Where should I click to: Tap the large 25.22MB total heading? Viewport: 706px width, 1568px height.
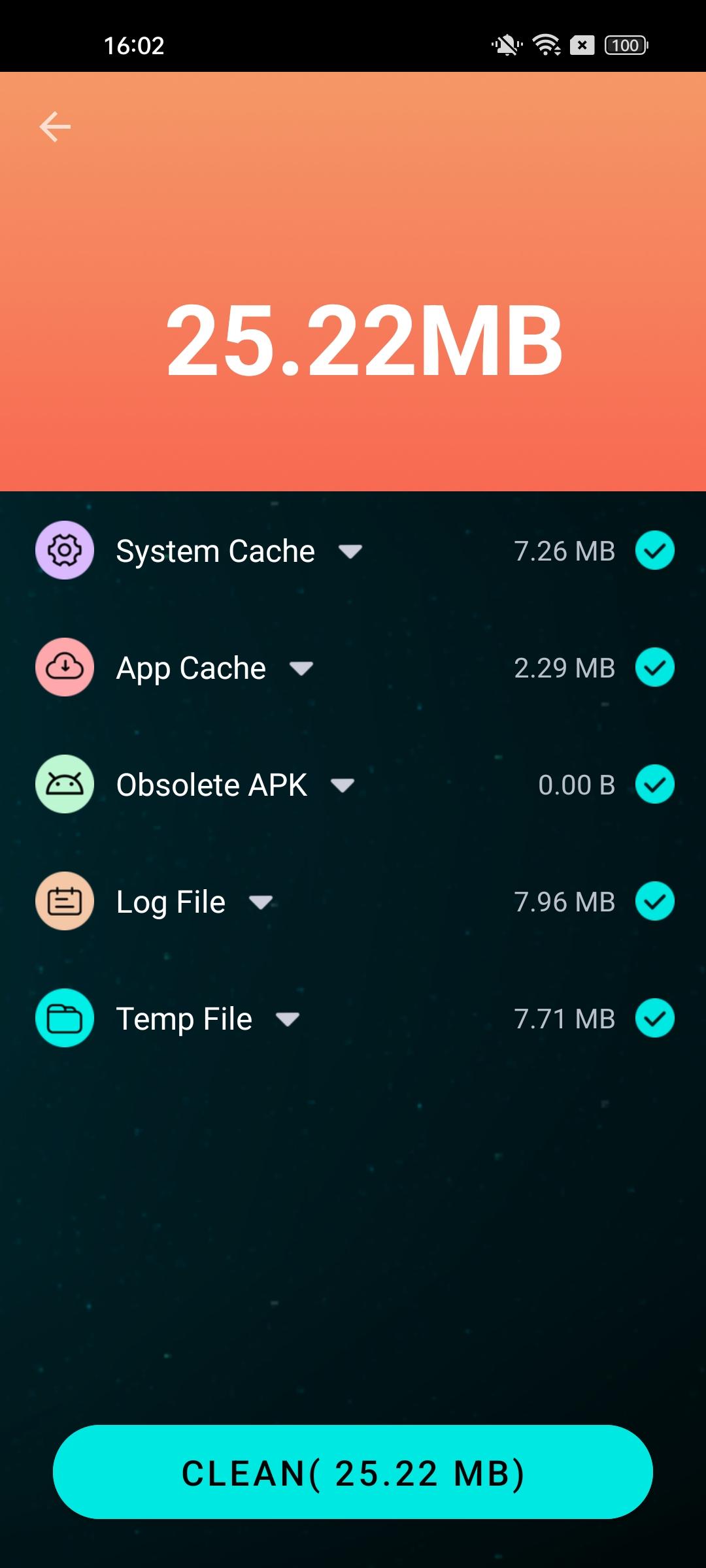(x=364, y=340)
